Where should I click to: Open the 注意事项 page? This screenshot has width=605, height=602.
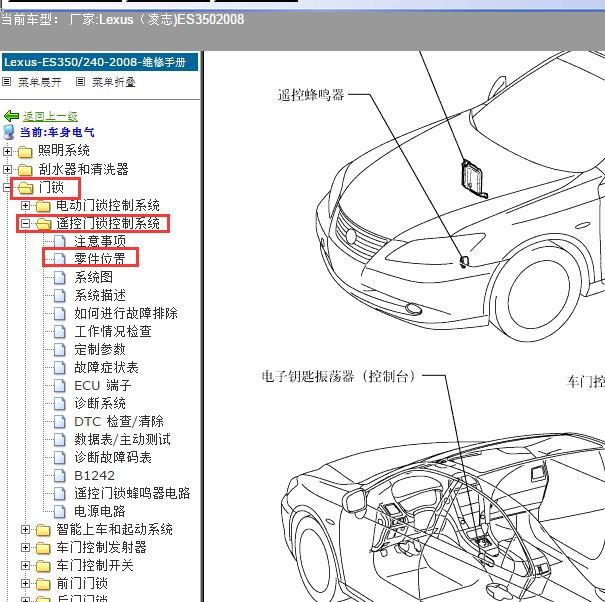pos(100,241)
